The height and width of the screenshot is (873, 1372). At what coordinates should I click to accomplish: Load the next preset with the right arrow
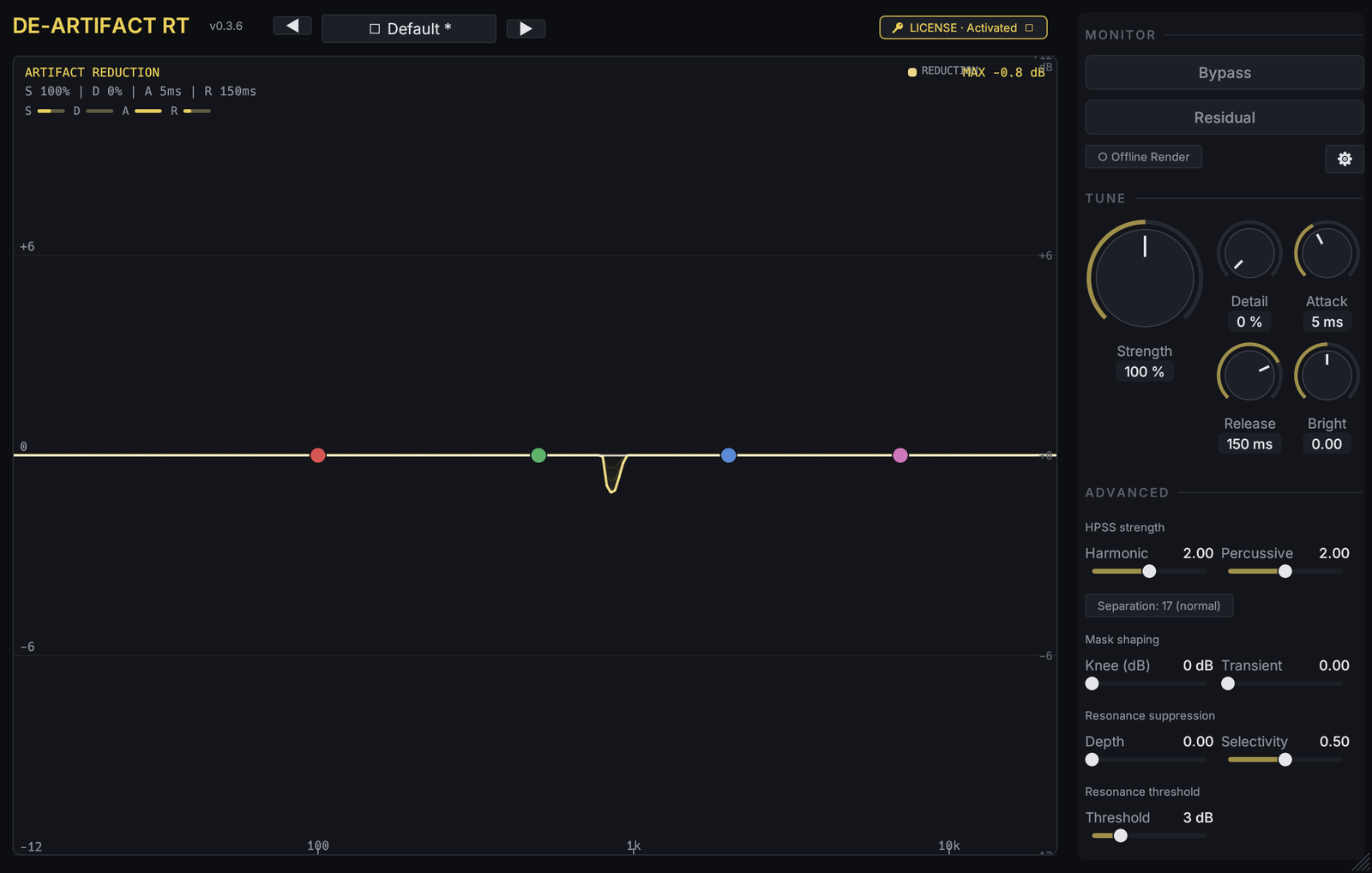pos(526,28)
